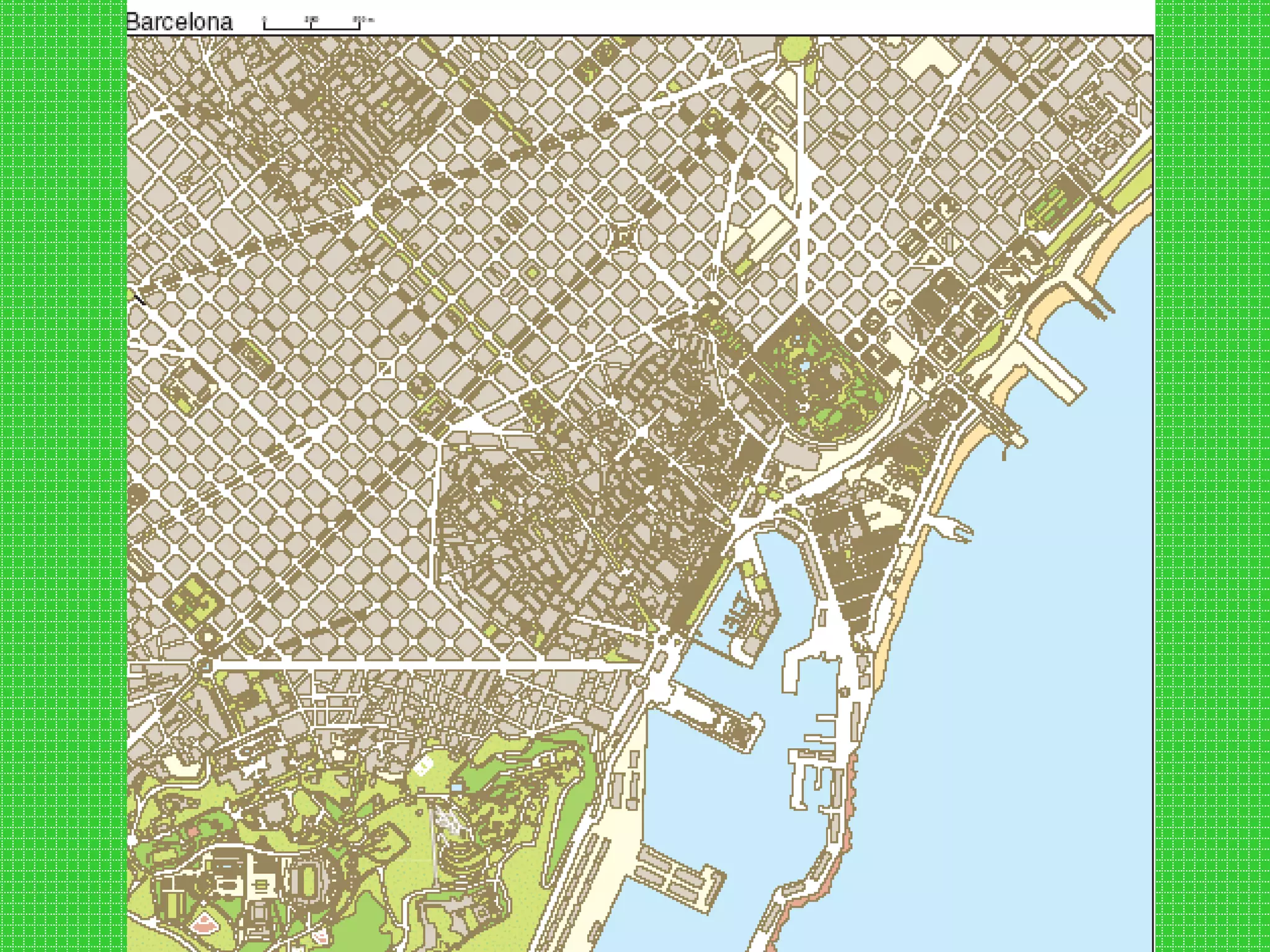Click the right green patterned border

pos(1212,476)
